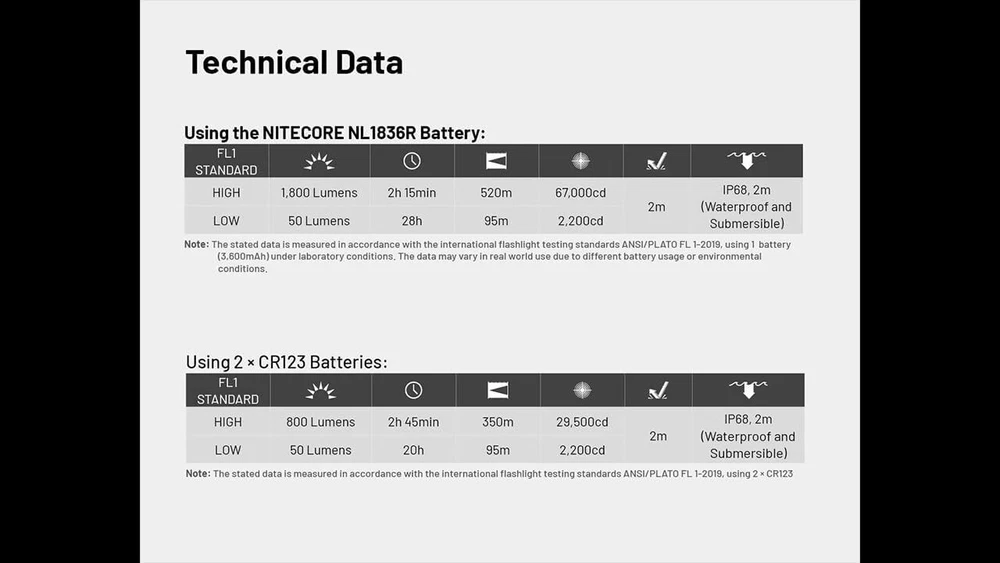Click the impact resistance icon in CR123 table
The image size is (1000, 563).
click(x=657, y=390)
